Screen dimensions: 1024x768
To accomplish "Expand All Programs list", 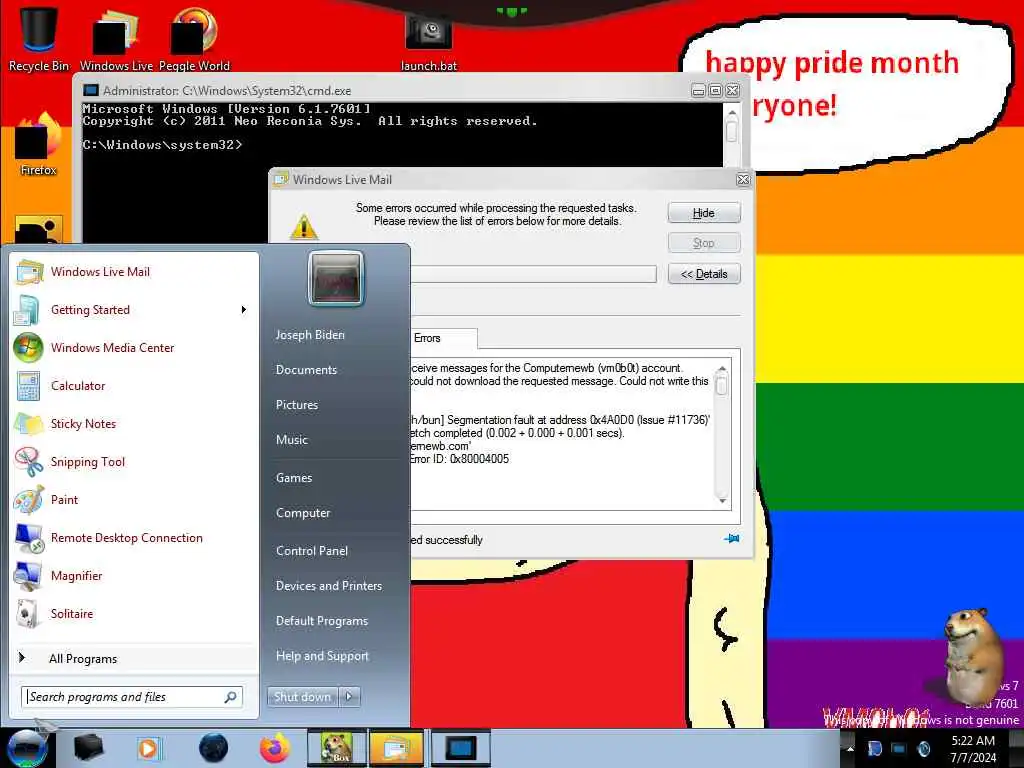I will coord(134,658).
